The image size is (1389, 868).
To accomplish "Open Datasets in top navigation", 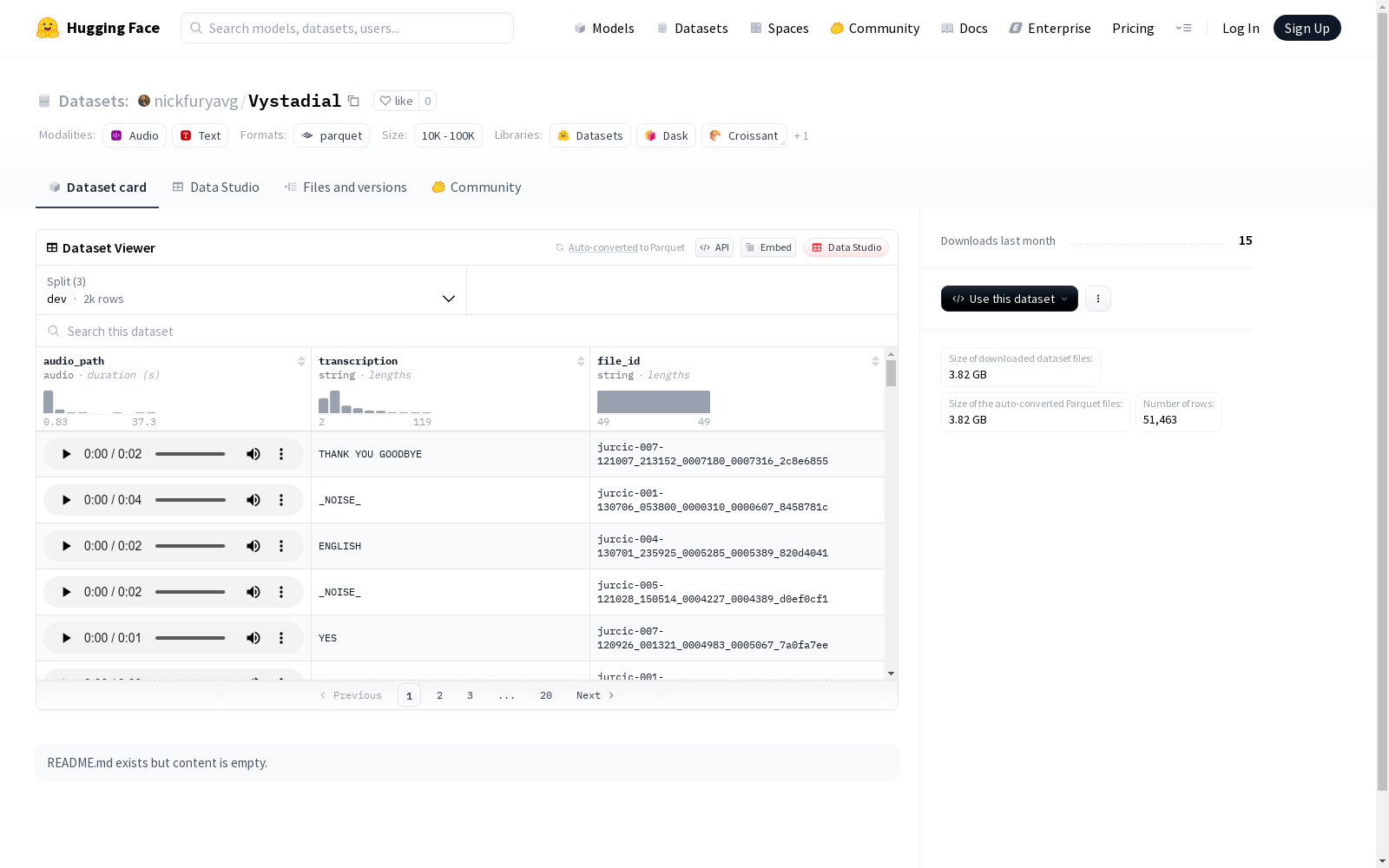I will point(692,28).
